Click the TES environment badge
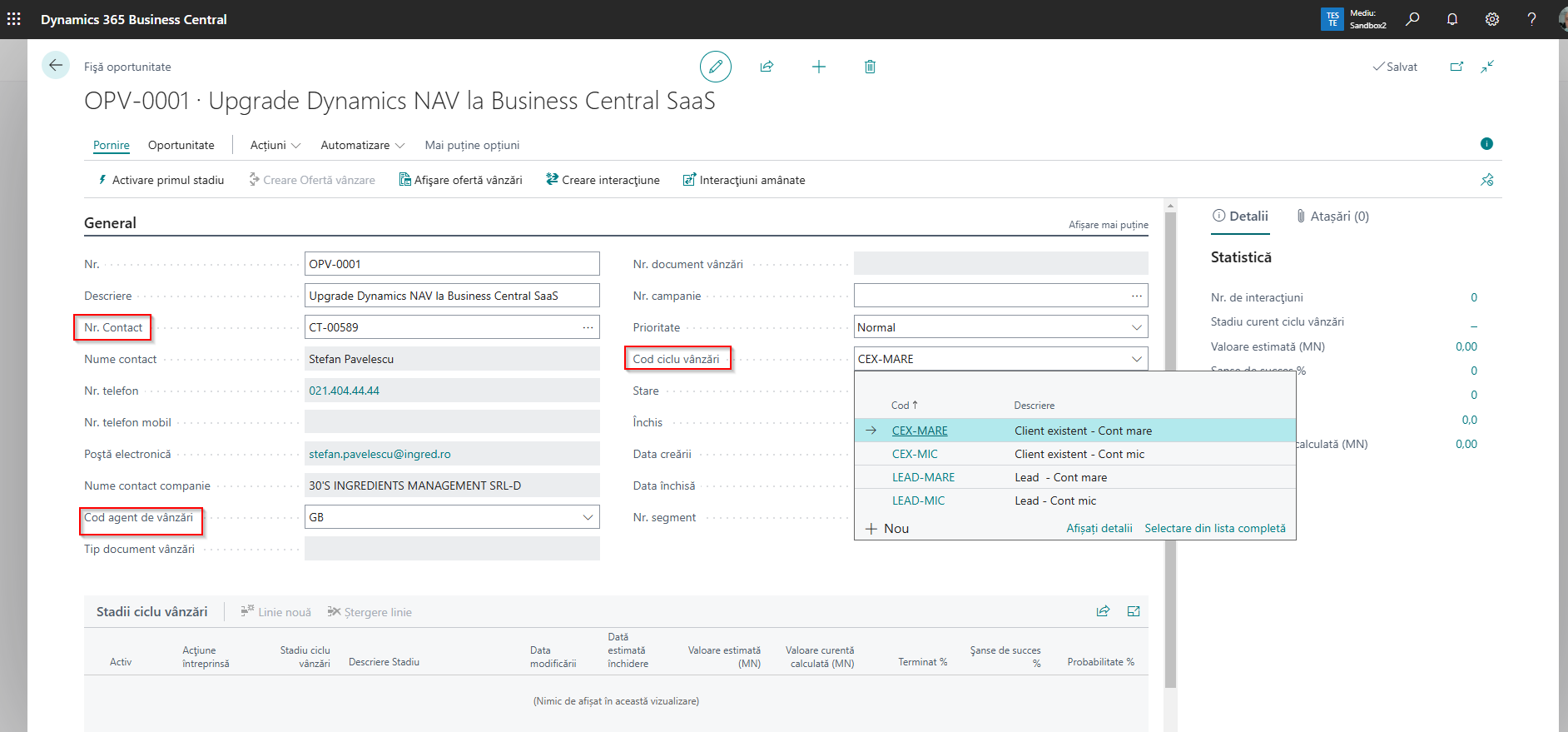 (x=1332, y=19)
